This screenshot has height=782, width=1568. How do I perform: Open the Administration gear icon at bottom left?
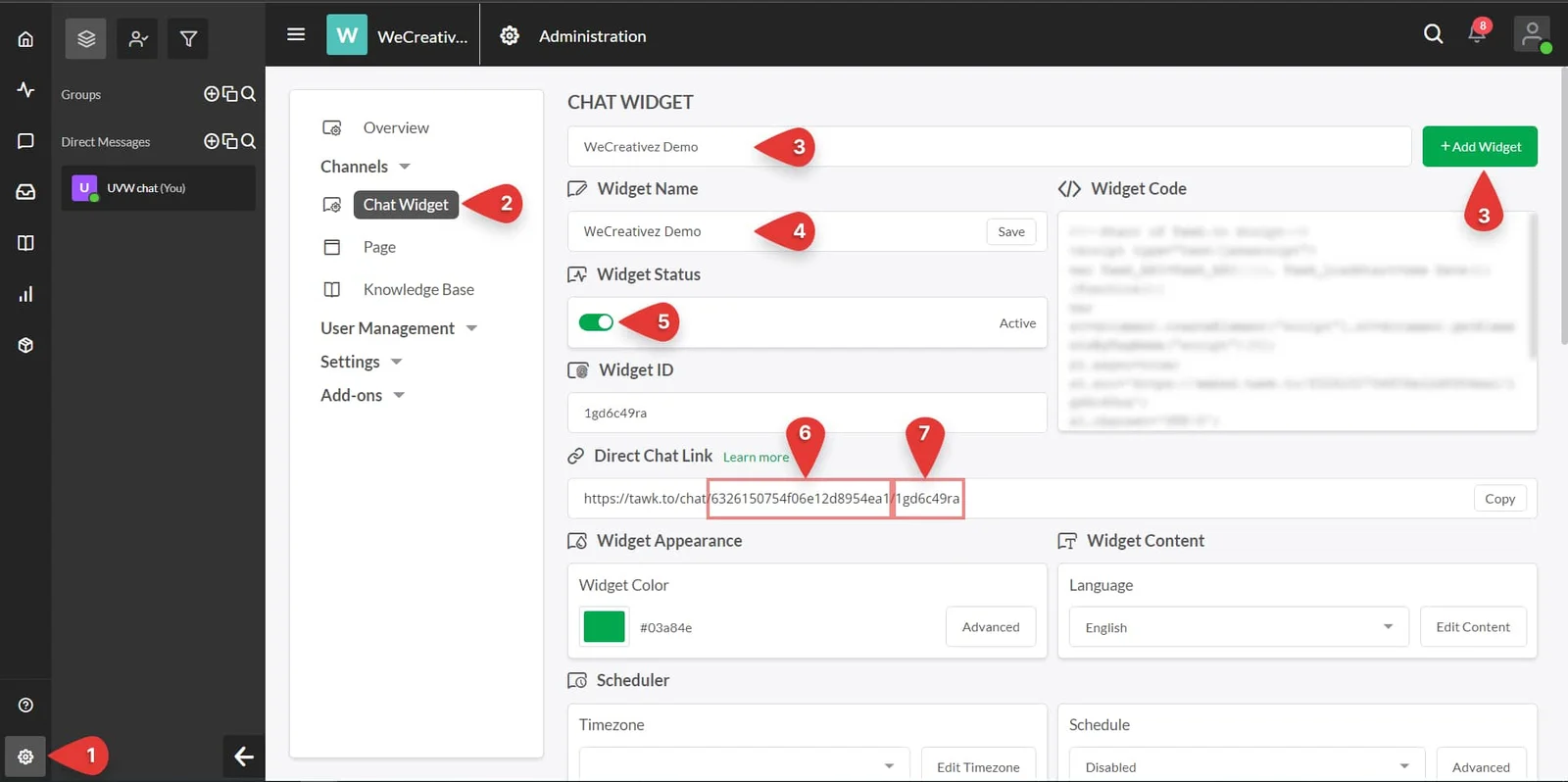point(25,757)
